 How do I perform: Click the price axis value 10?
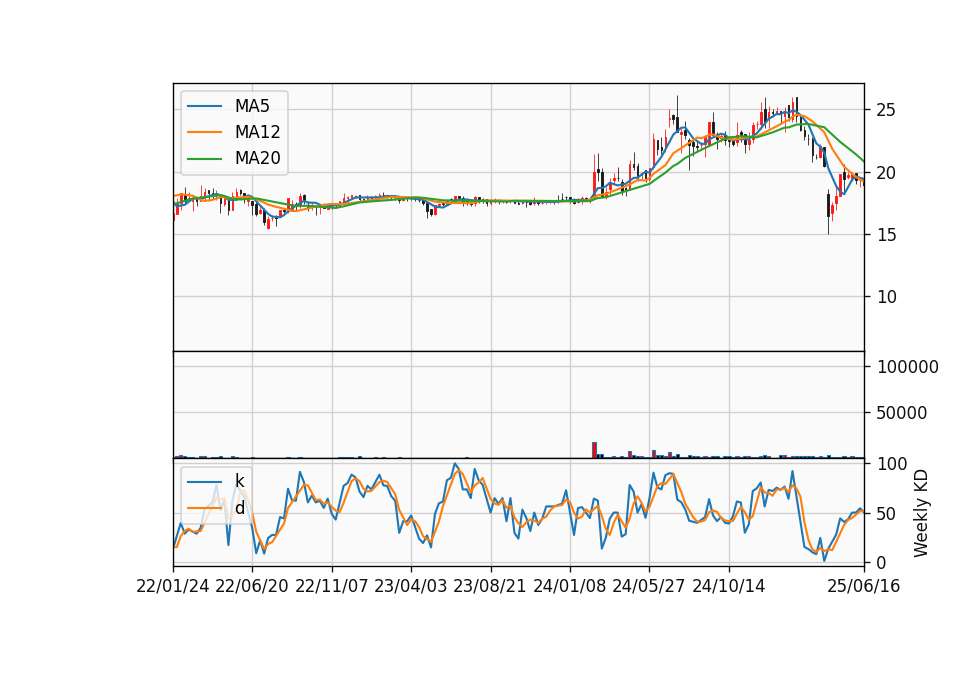pos(886,297)
